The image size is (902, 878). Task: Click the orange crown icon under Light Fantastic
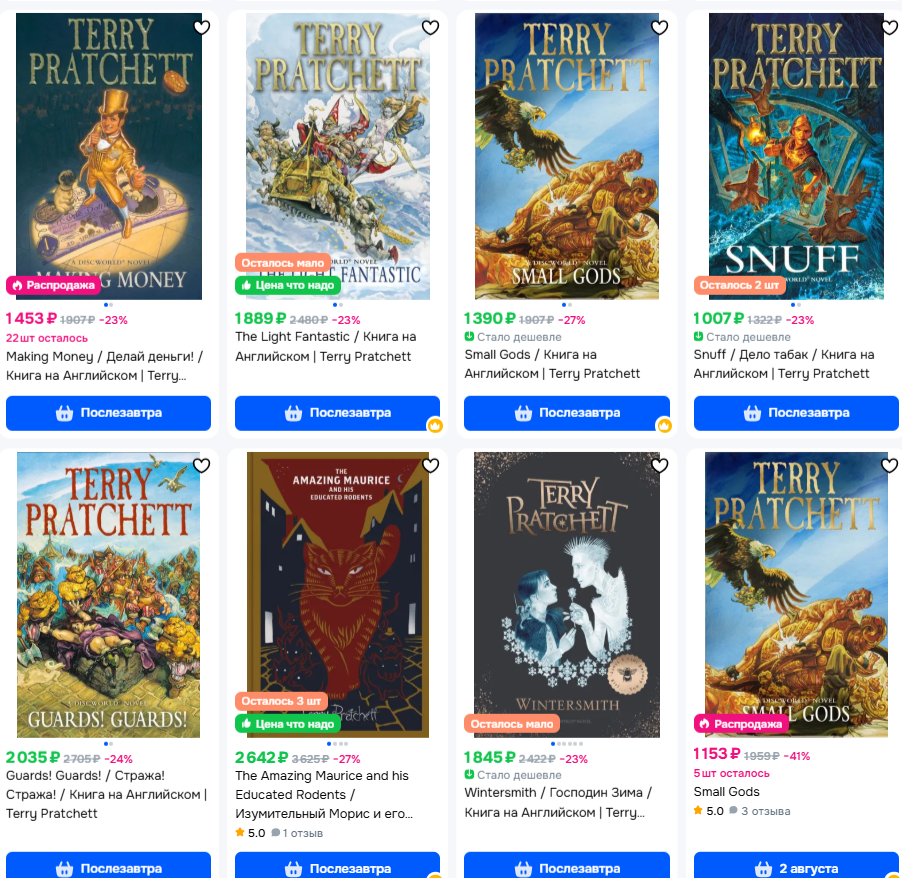pos(435,426)
